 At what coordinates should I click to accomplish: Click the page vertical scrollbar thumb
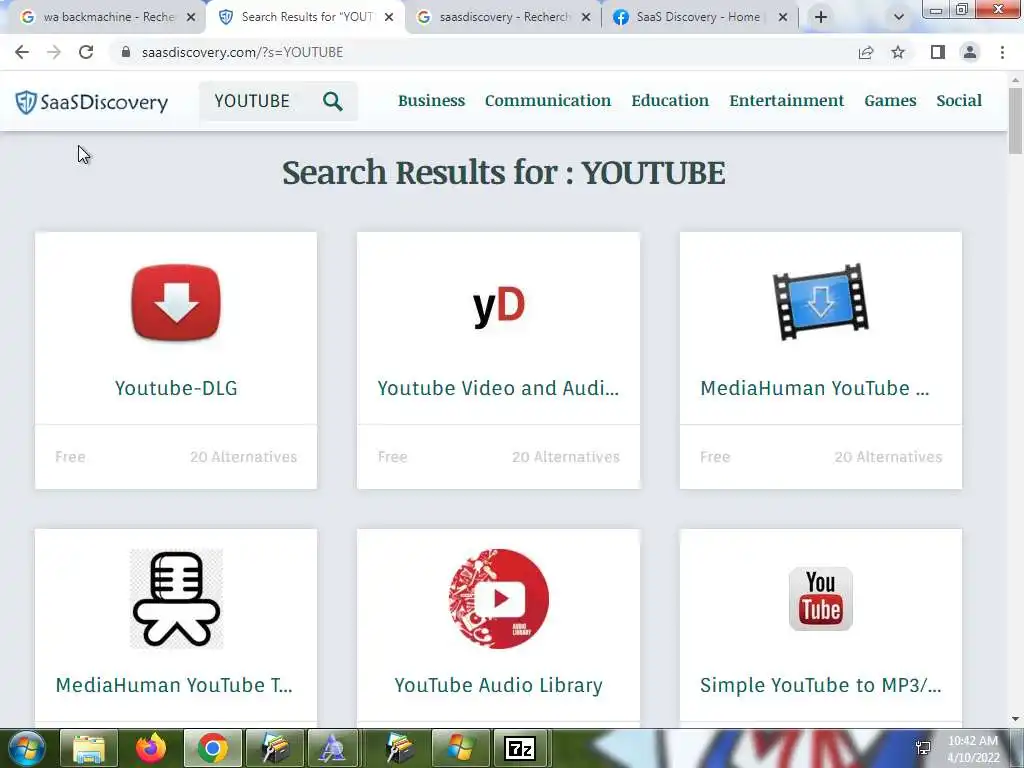click(1016, 121)
